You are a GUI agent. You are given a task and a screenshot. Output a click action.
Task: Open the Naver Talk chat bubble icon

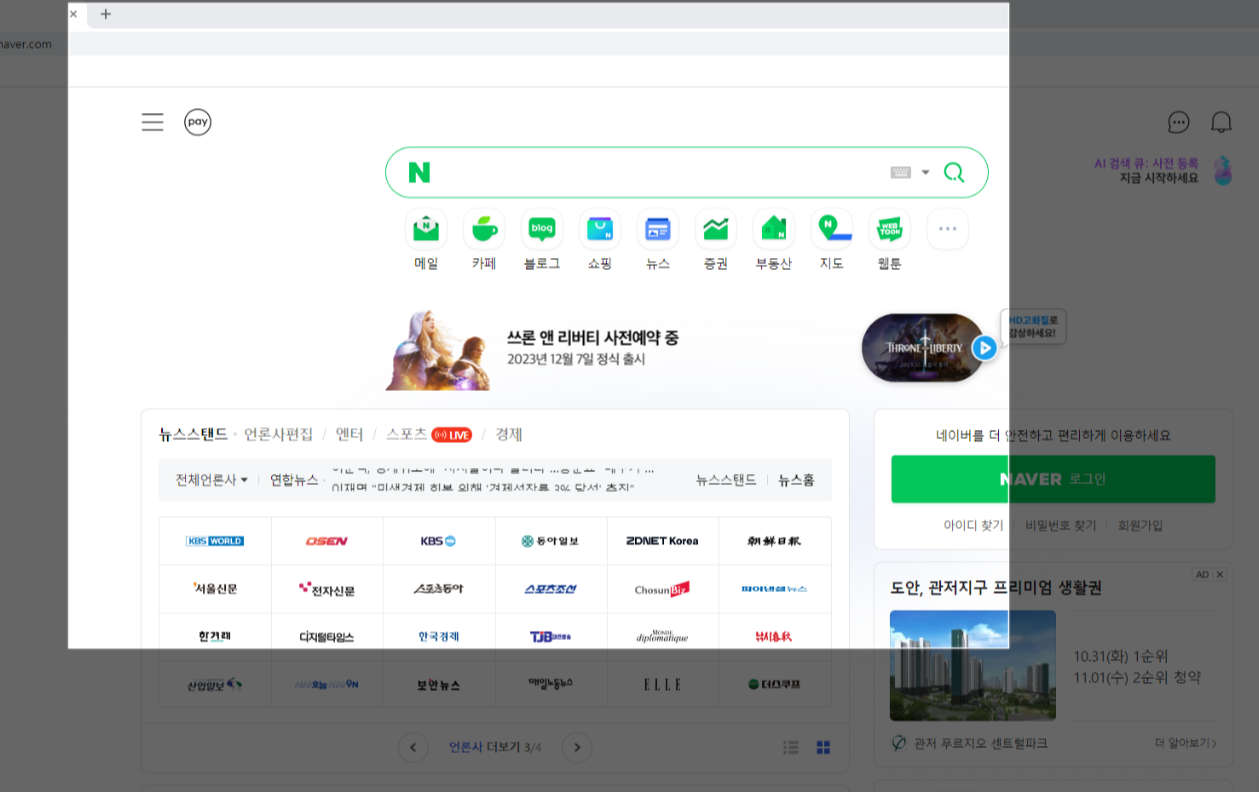[1179, 122]
